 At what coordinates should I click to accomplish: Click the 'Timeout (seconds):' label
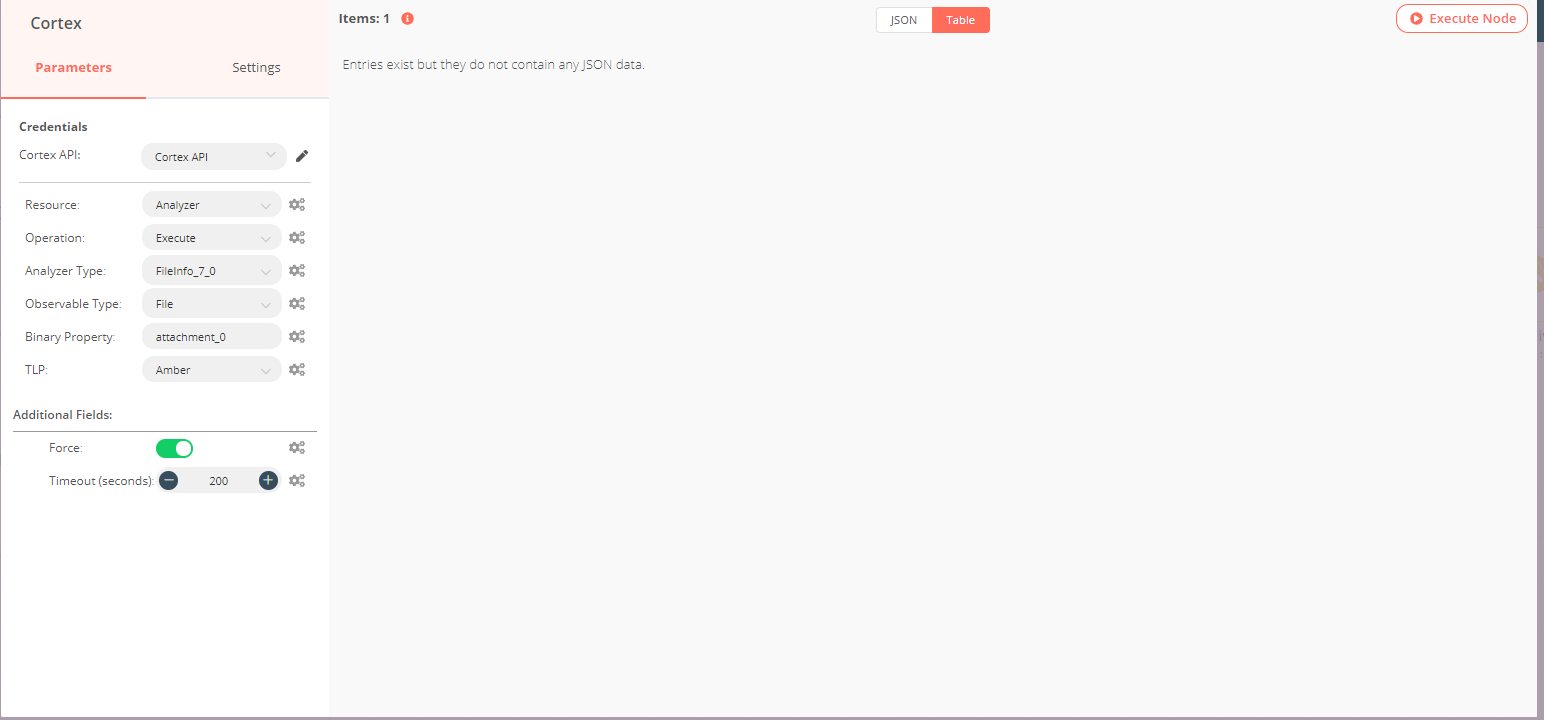[x=102, y=481]
